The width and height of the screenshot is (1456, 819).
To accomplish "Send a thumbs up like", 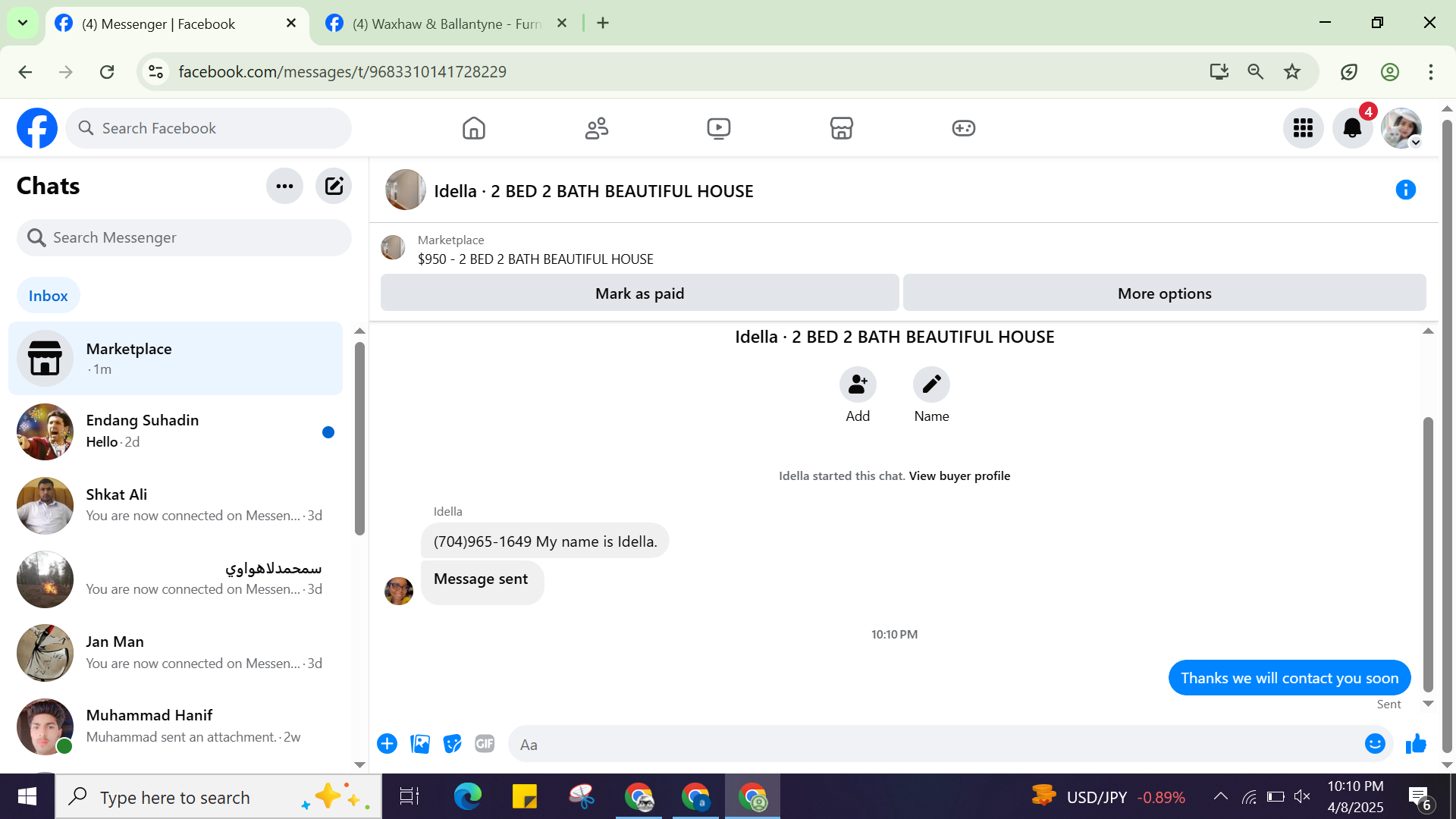I will (x=1415, y=744).
